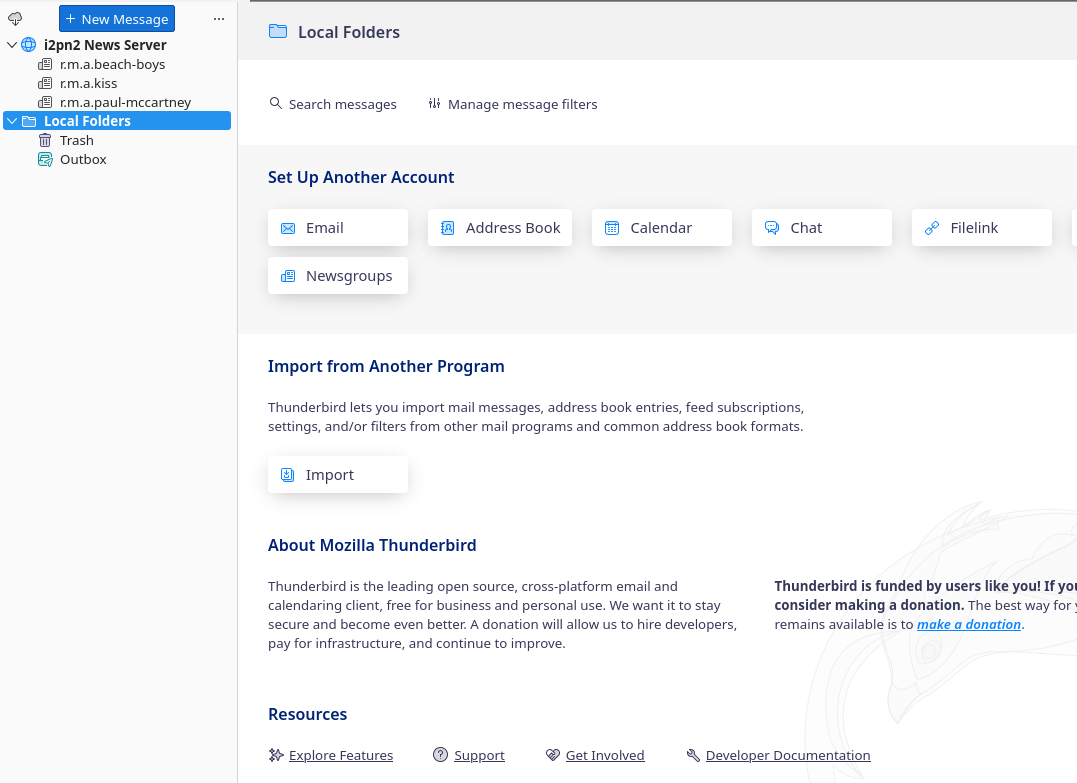Viewport: 1077px width, 783px height.
Task: Open the Get Involved link
Action: 605,756
